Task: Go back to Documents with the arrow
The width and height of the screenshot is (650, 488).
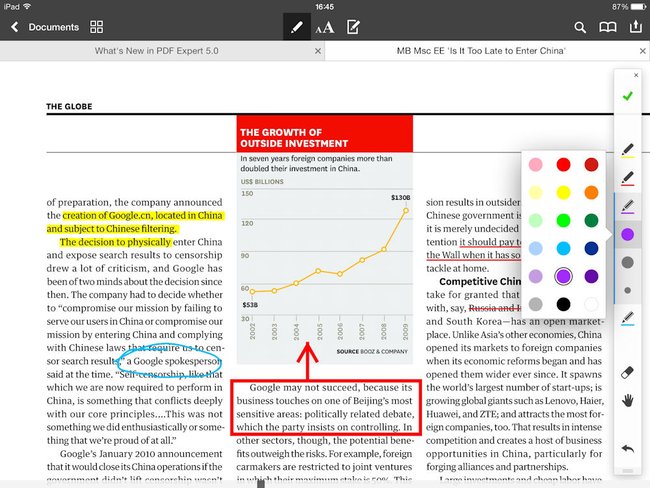Action: (15, 27)
